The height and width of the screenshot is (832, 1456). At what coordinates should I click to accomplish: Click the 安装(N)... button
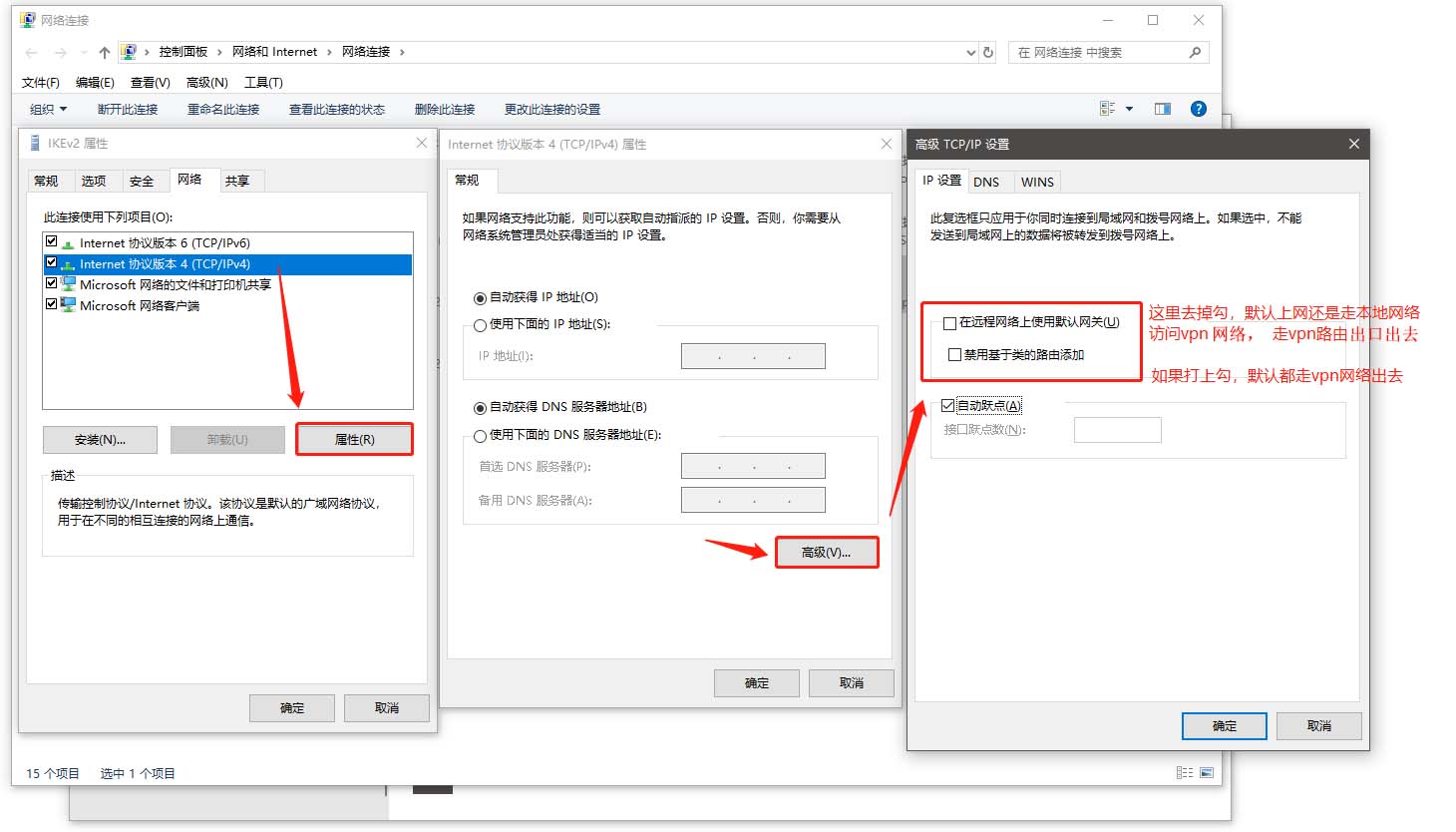[x=100, y=440]
